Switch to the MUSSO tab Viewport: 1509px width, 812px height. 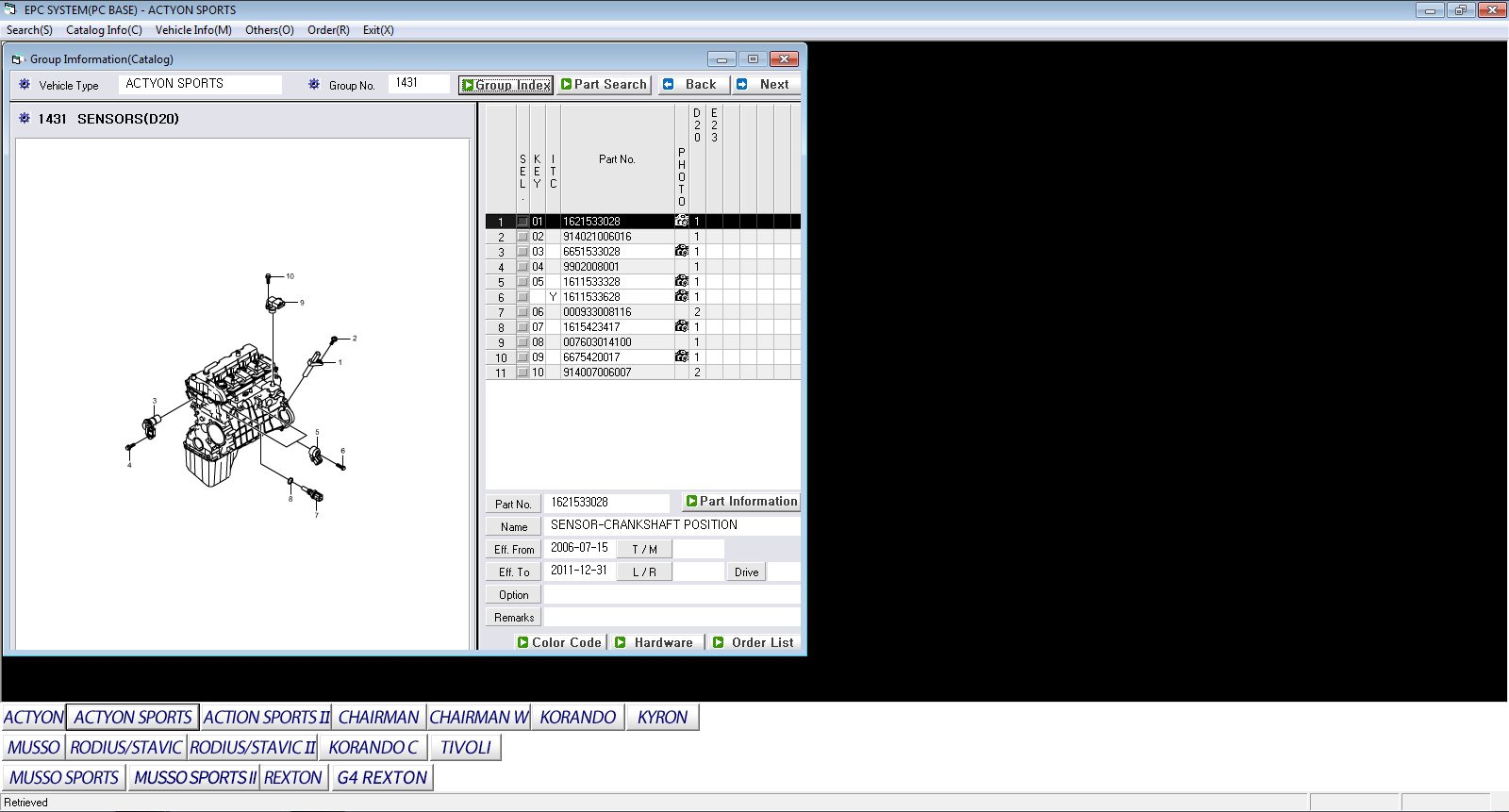tap(34, 748)
